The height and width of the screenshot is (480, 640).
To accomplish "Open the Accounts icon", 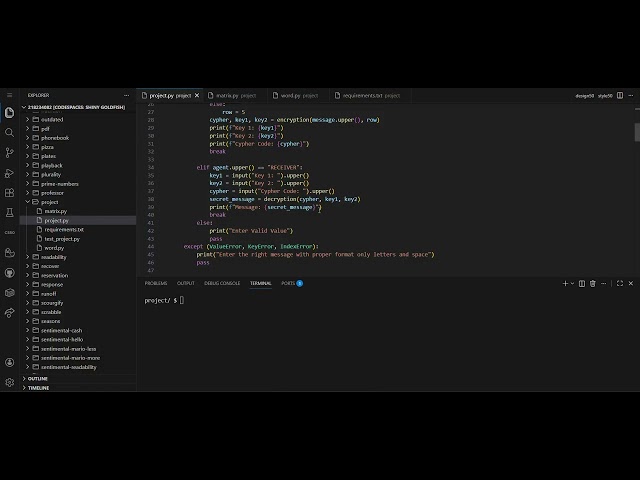I will 9,362.
